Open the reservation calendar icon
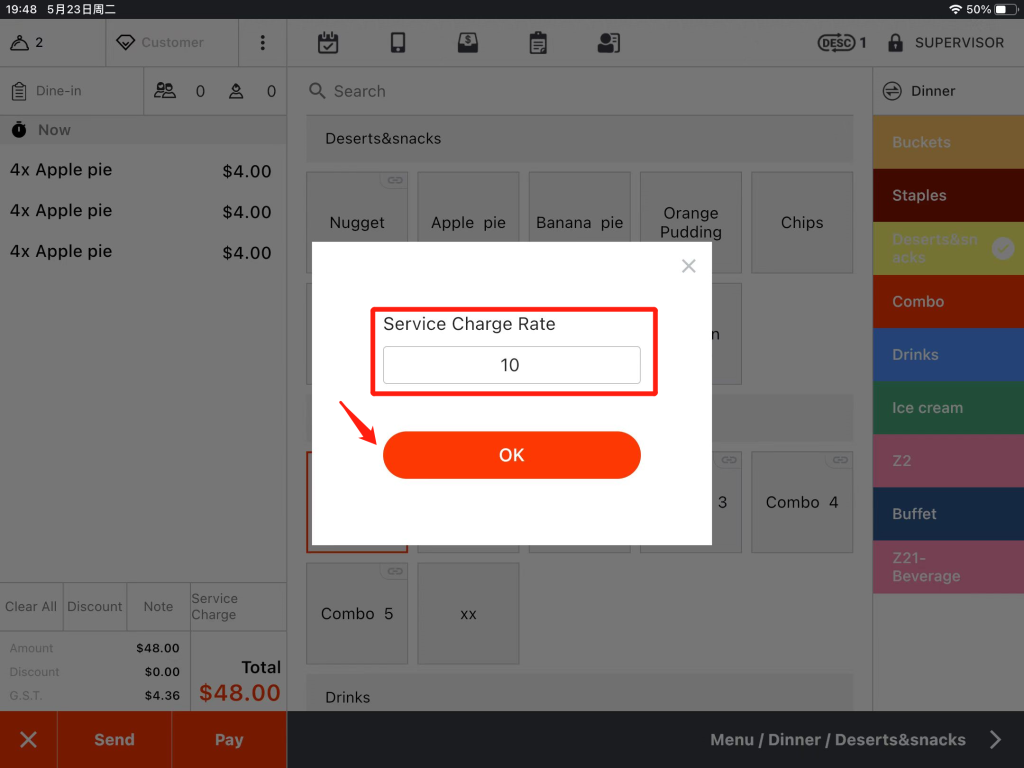The height and width of the screenshot is (768, 1024). pyautogui.click(x=328, y=43)
